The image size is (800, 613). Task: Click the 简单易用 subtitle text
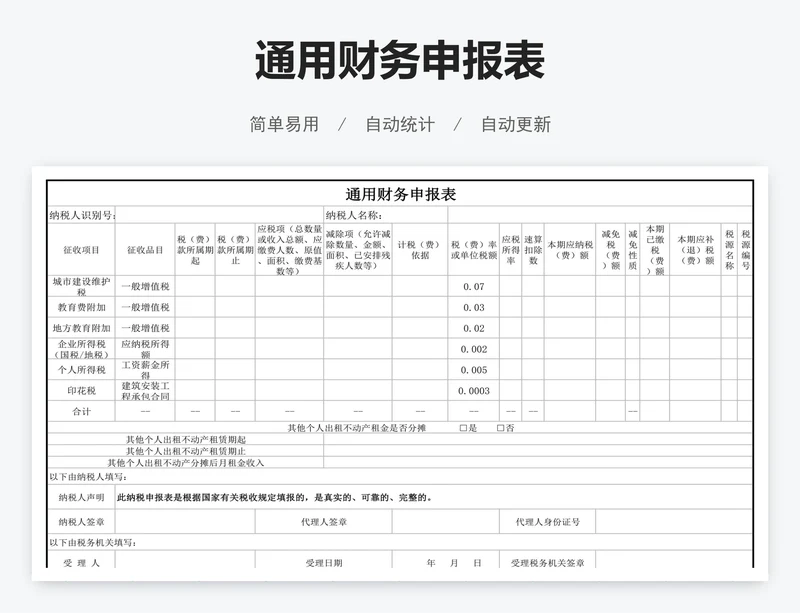pyautogui.click(x=284, y=125)
